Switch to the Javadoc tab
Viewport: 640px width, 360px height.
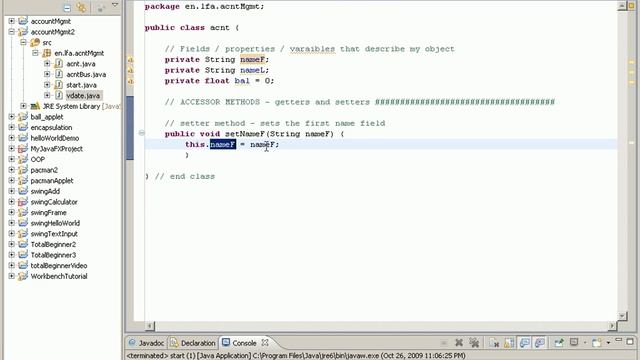click(147, 343)
